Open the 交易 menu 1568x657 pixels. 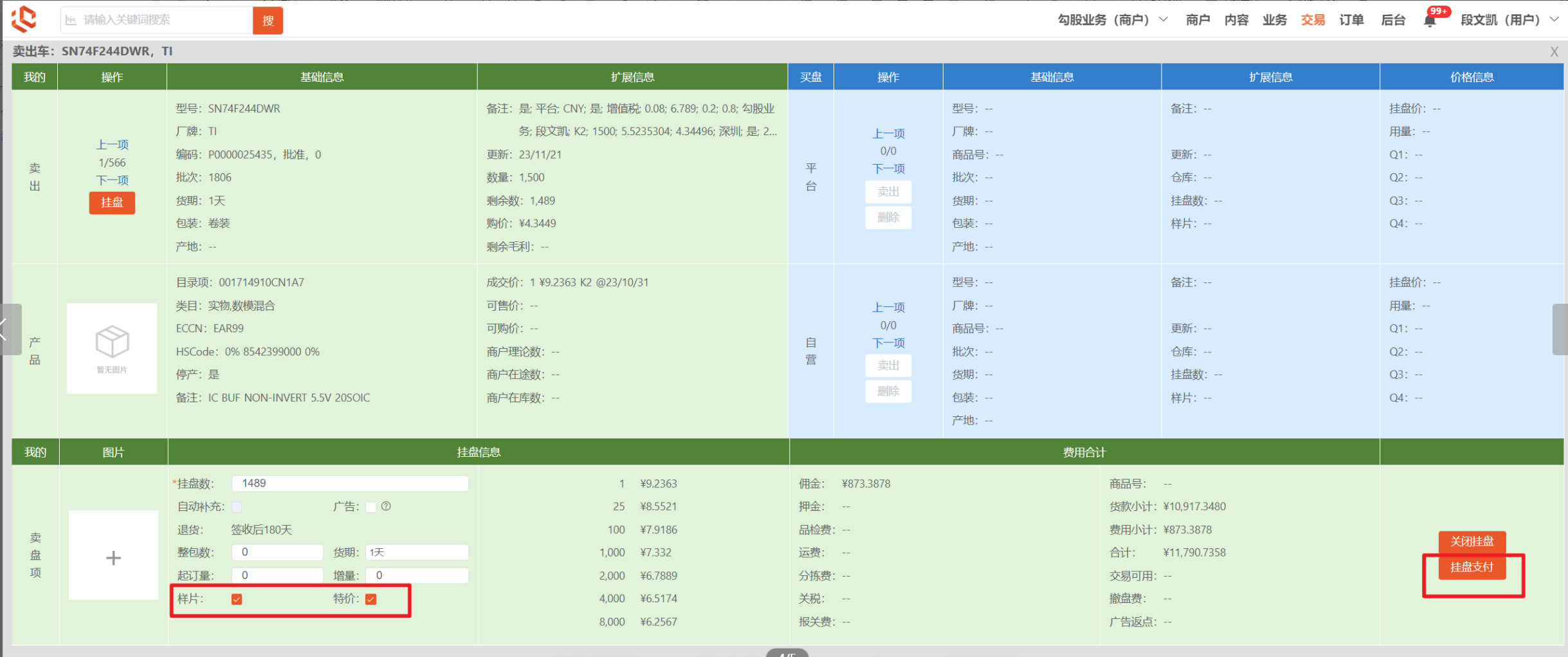(1313, 20)
